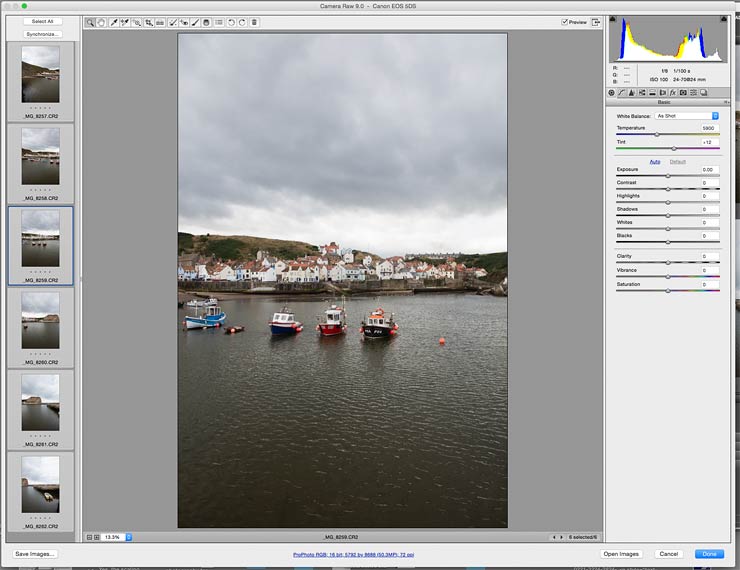
Task: Go to previous image arrow
Action: (554, 537)
